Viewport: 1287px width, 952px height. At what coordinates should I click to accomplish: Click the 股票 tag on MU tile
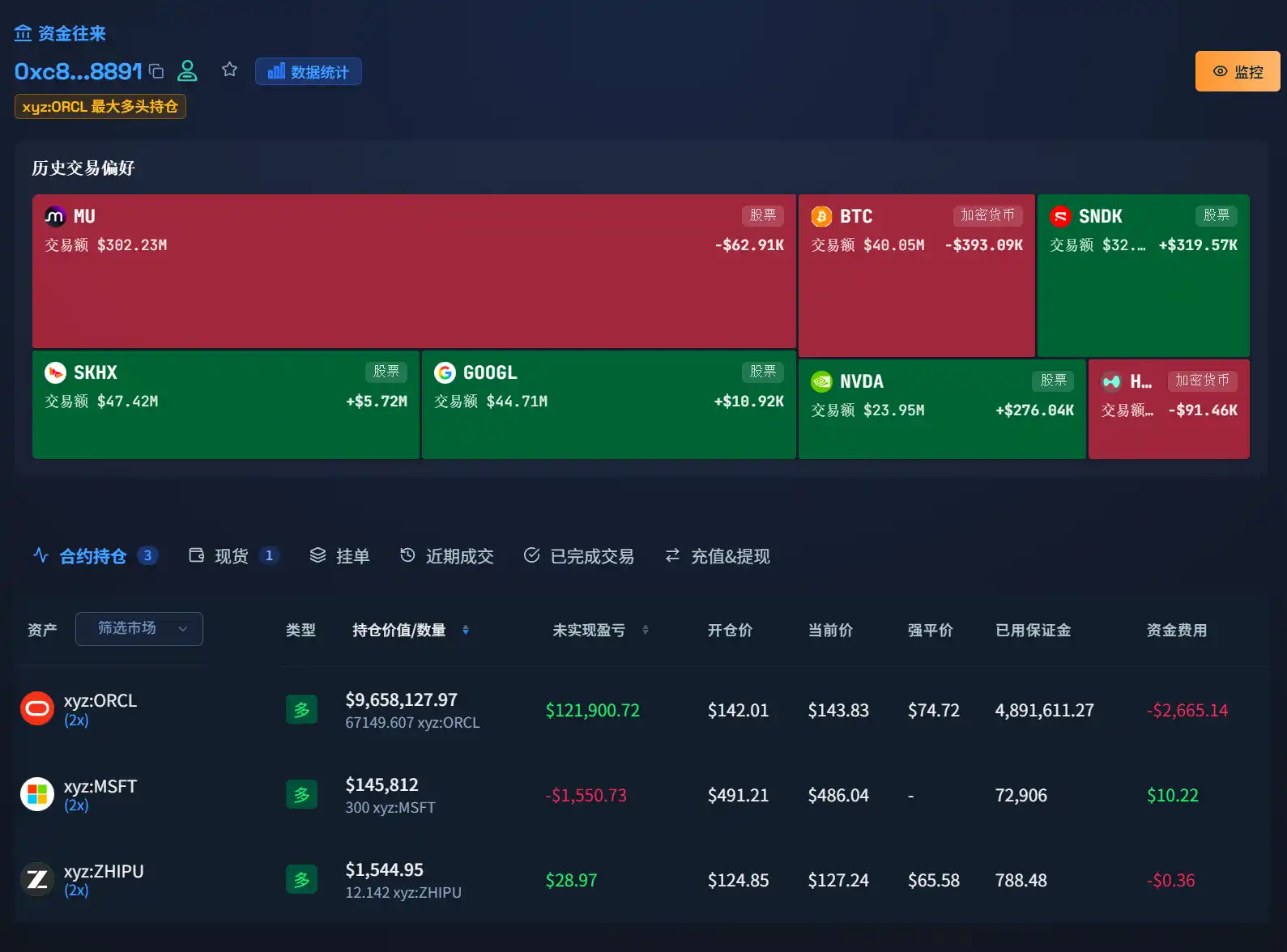(x=763, y=215)
